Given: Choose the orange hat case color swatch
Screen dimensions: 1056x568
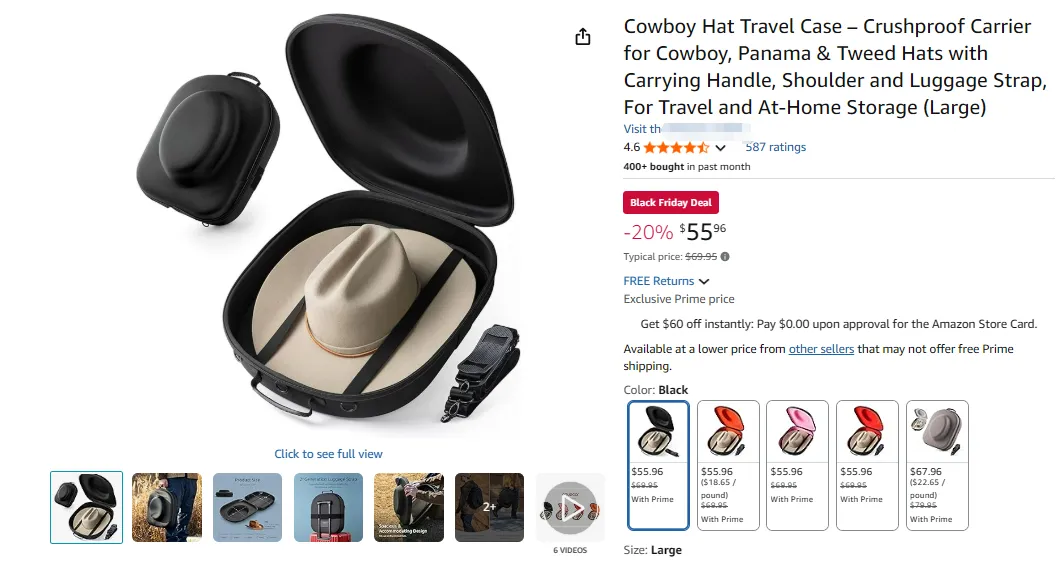Looking at the screenshot, I should [727, 464].
